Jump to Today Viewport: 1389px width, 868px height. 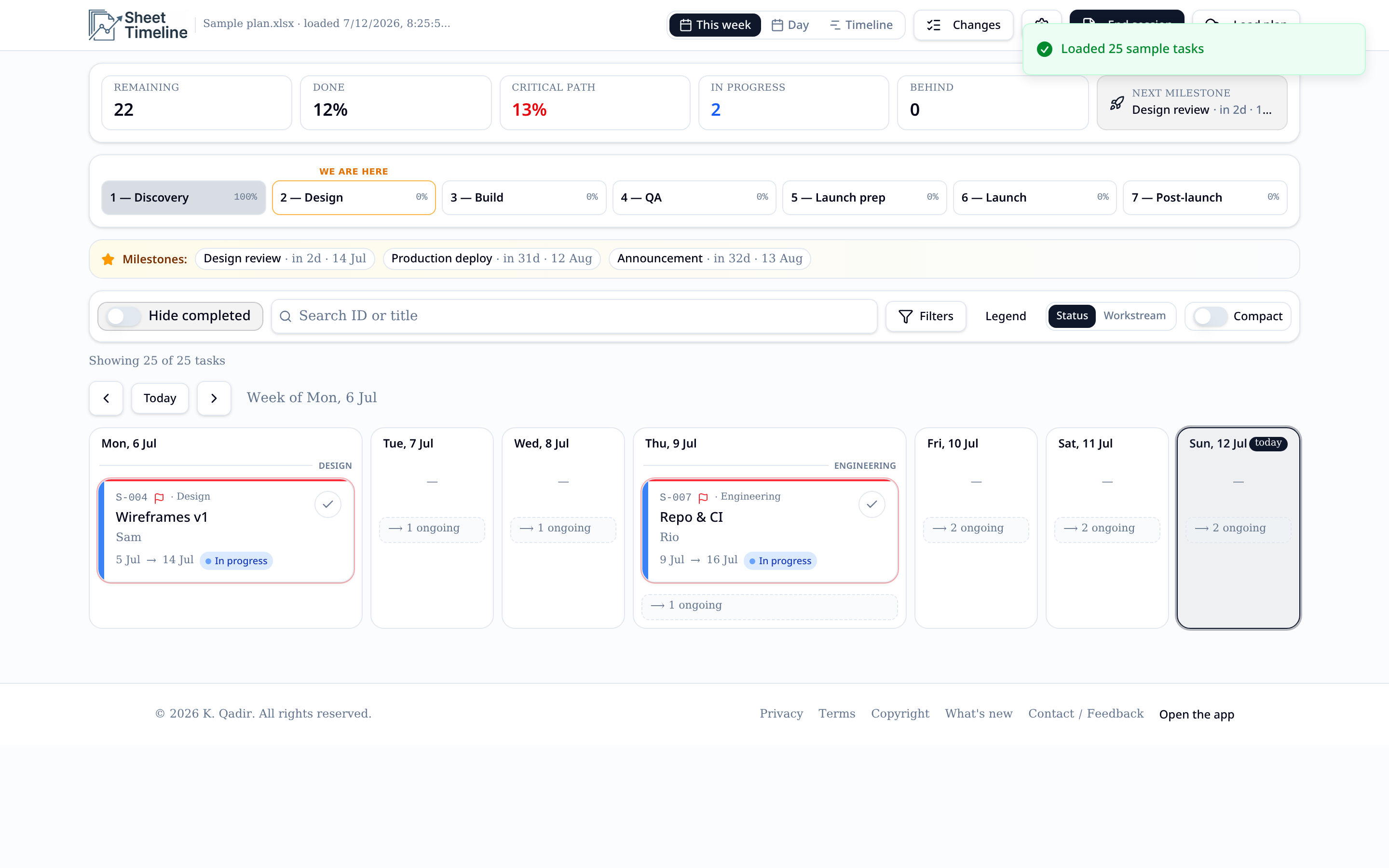tap(160, 398)
